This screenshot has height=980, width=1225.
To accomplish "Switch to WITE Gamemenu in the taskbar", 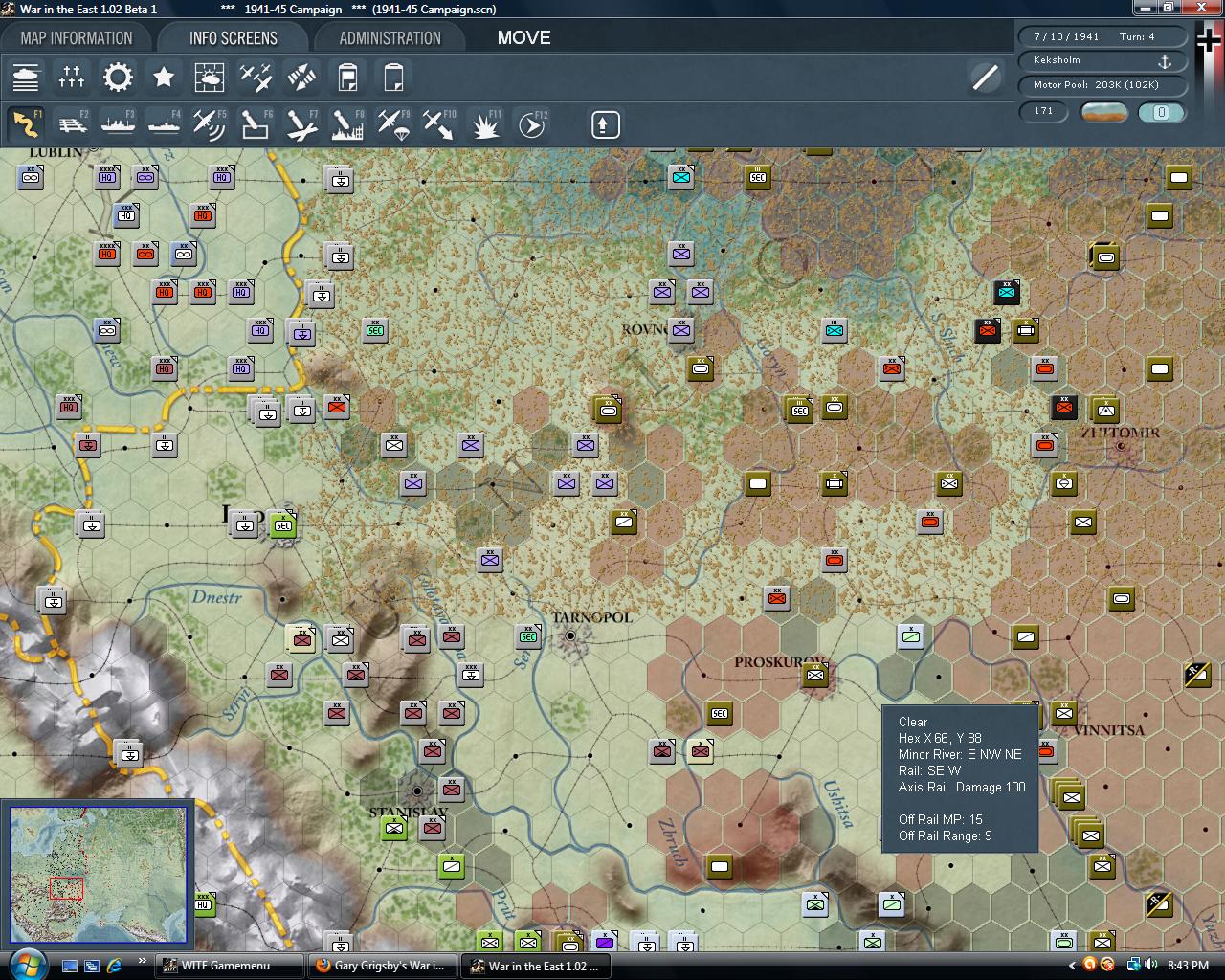I will [230, 966].
